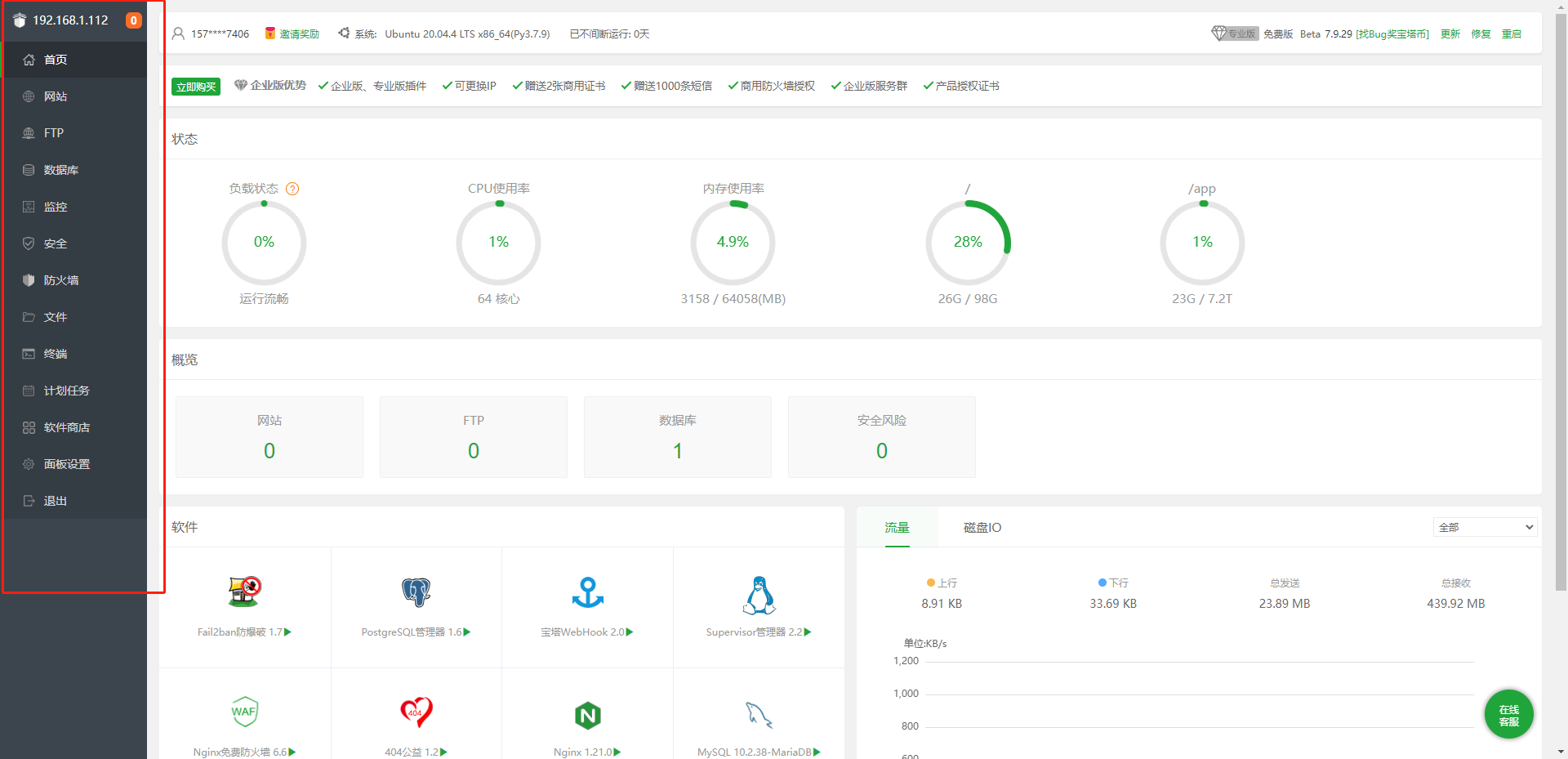This screenshot has width=1568, height=759.
Task: Click the 64 核心 text
Action: click(x=499, y=299)
